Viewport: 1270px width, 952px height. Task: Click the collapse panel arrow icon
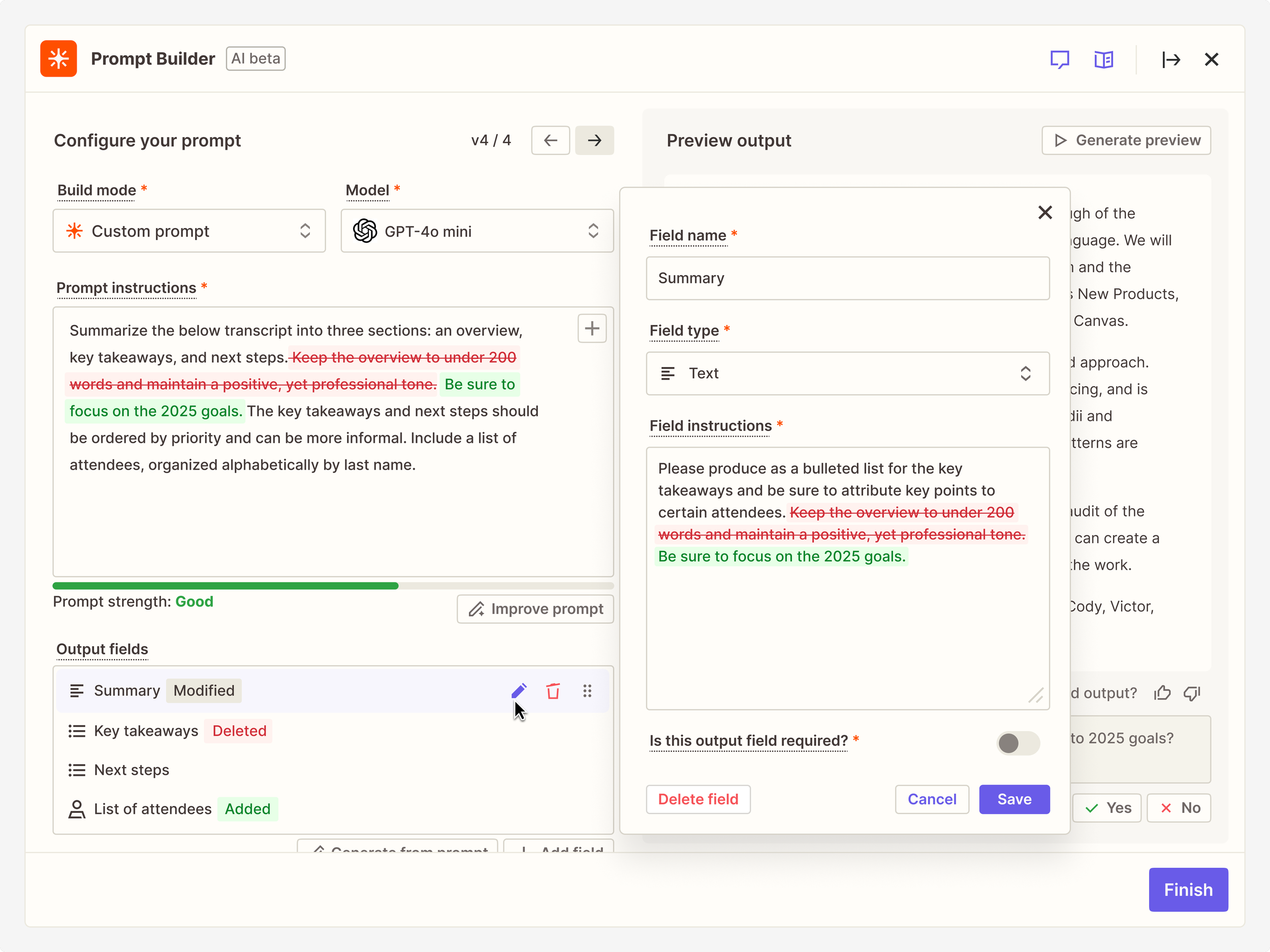[1170, 59]
